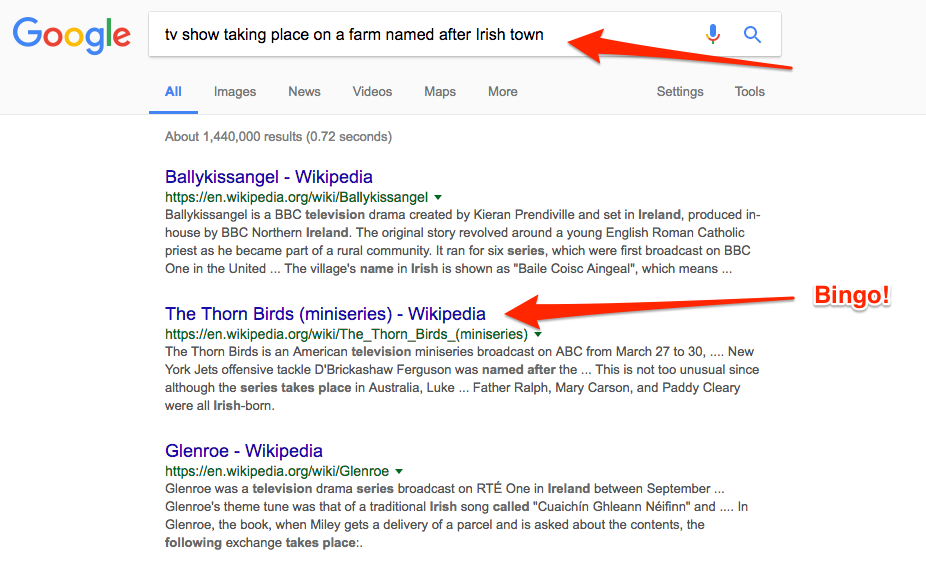Open search Settings
The height and width of the screenshot is (567, 926).
tap(680, 92)
